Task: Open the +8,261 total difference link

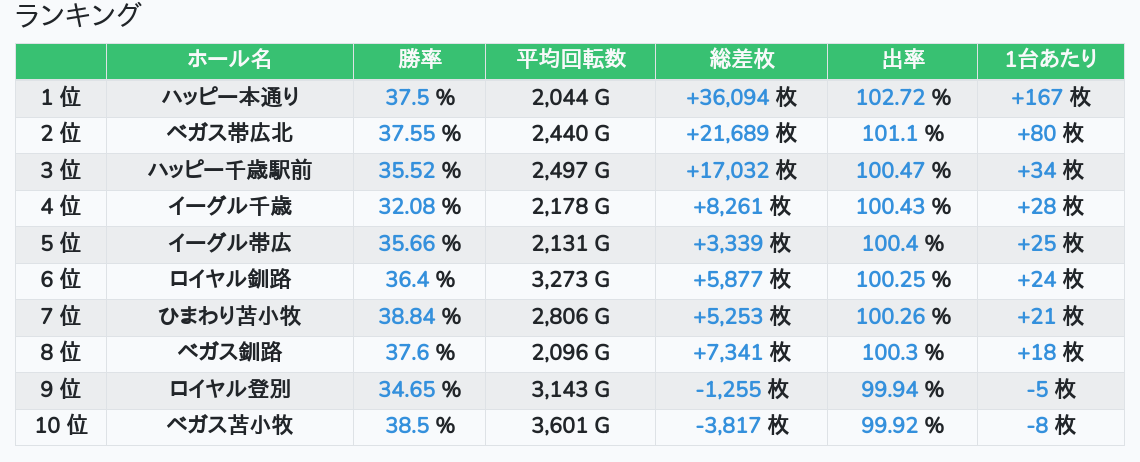Action: point(727,207)
